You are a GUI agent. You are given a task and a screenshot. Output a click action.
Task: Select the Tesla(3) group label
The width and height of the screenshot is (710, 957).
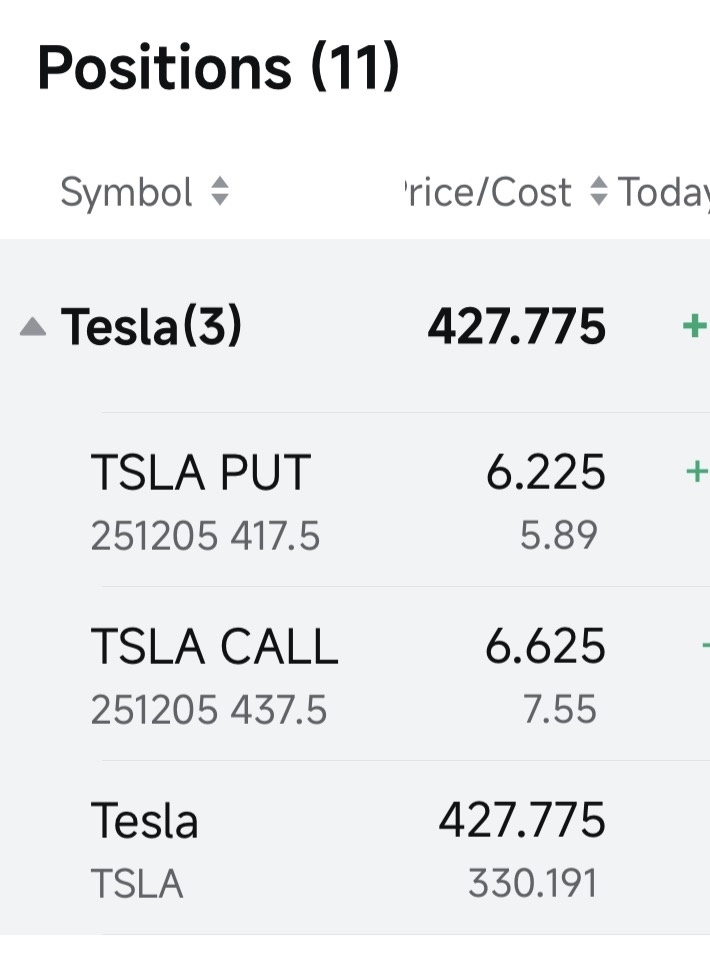pyautogui.click(x=151, y=327)
